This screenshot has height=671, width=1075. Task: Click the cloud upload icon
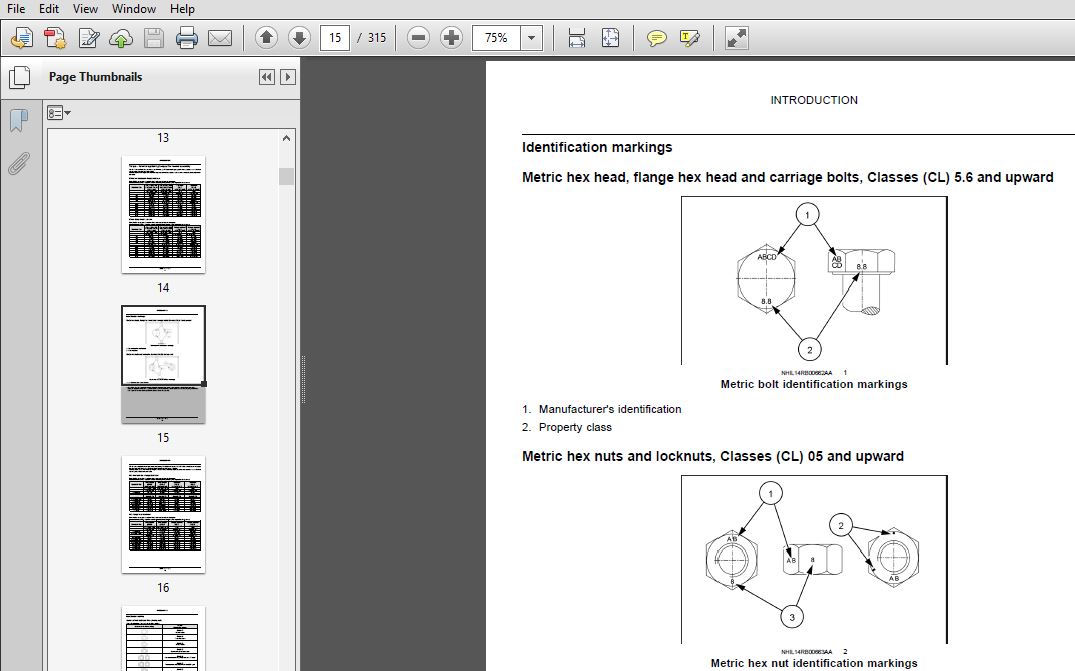pos(121,38)
